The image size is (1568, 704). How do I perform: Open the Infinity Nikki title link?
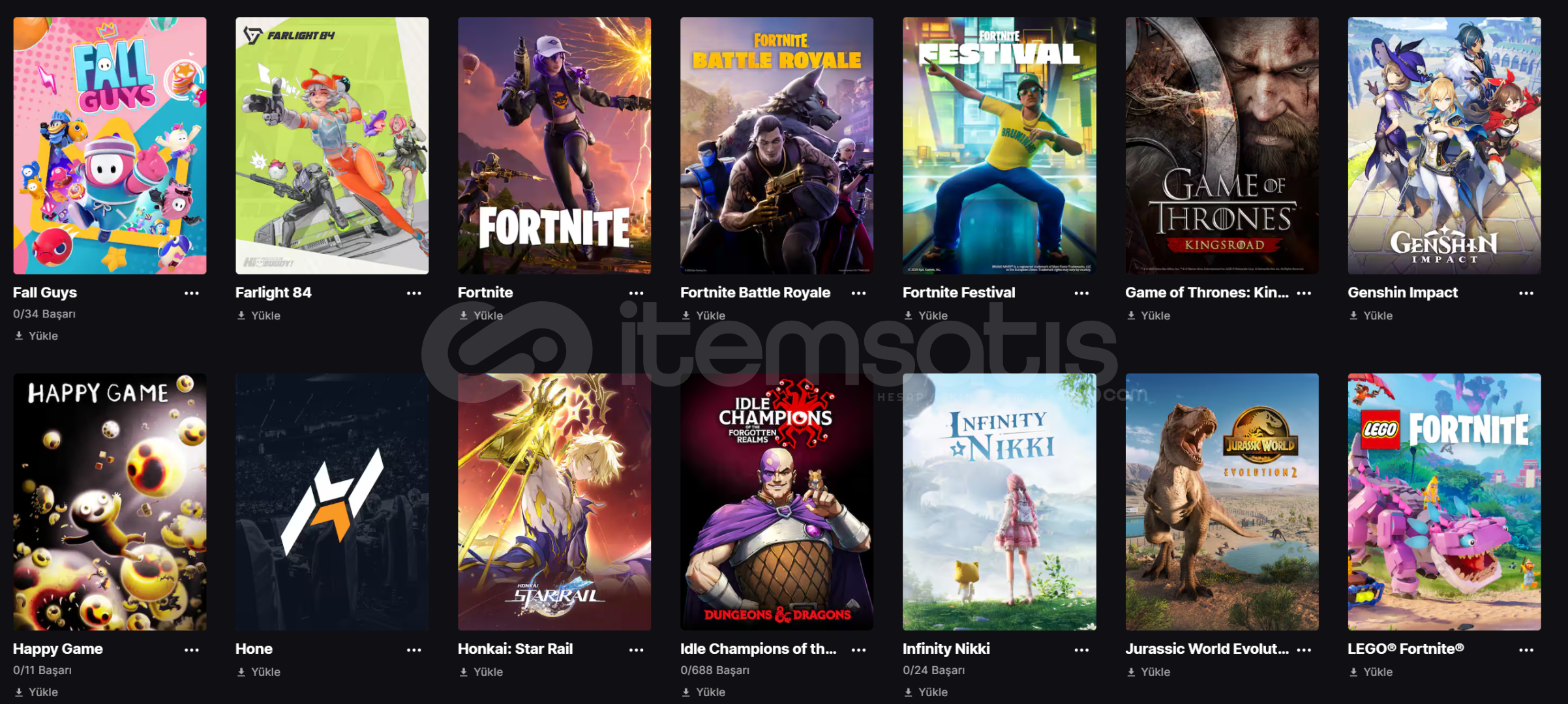(x=946, y=649)
